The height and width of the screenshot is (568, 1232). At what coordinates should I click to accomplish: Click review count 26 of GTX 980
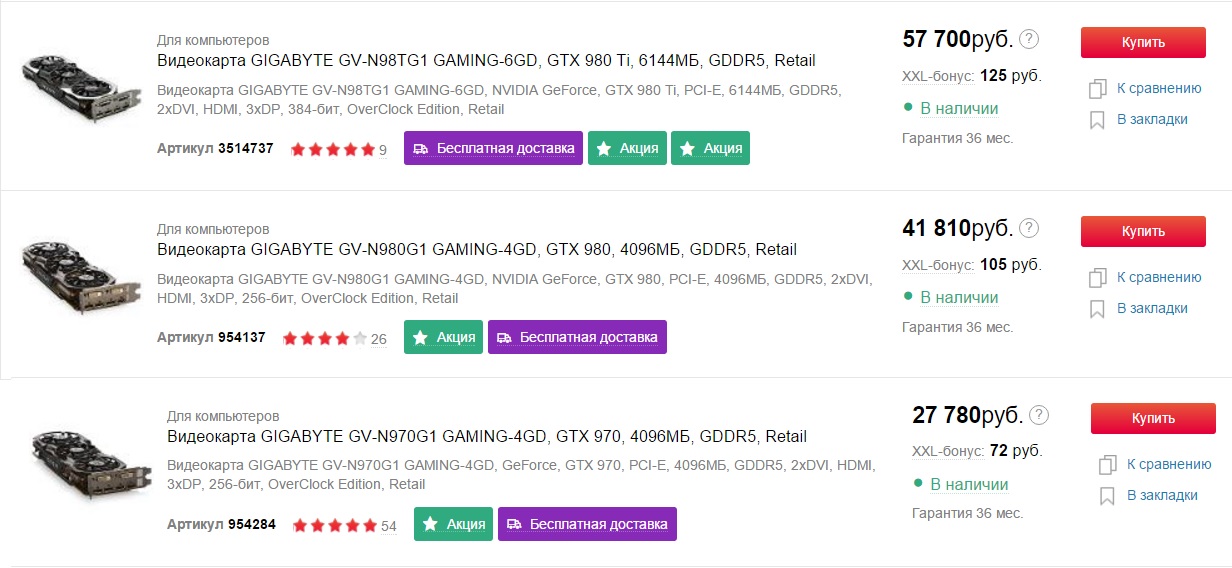pyautogui.click(x=378, y=339)
